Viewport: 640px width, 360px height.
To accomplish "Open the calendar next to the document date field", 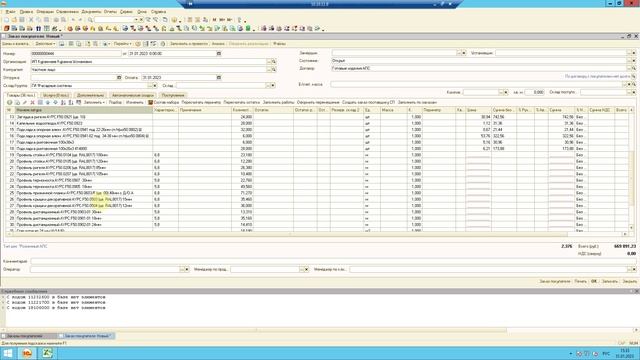I will click(219, 53).
